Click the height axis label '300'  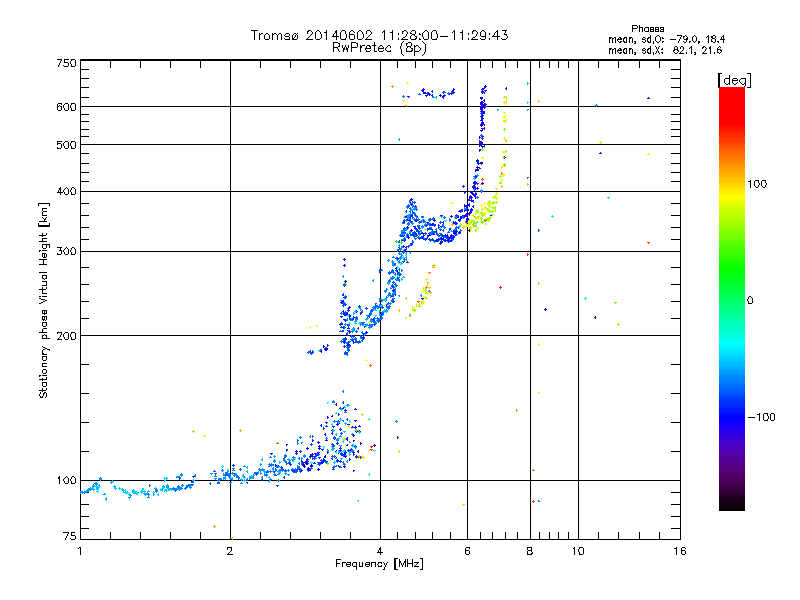[x=66, y=252]
